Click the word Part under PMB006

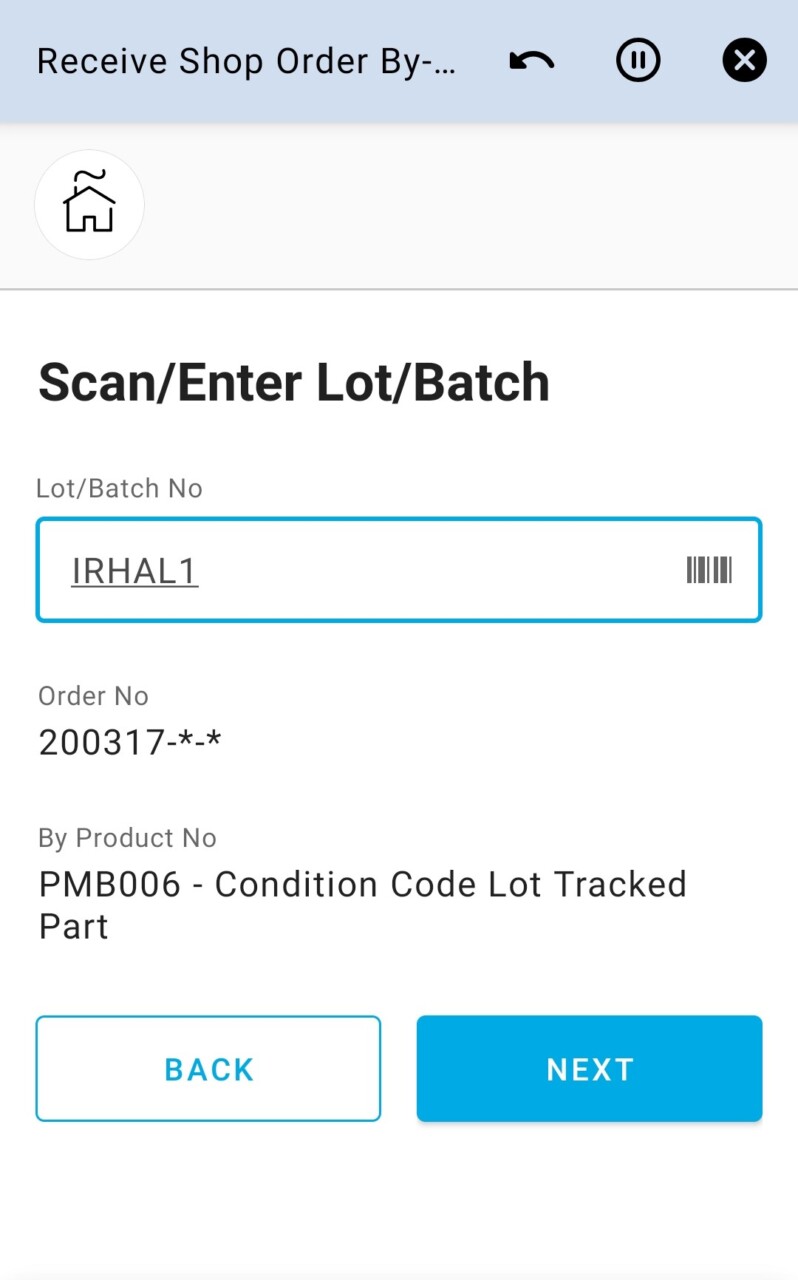point(73,926)
